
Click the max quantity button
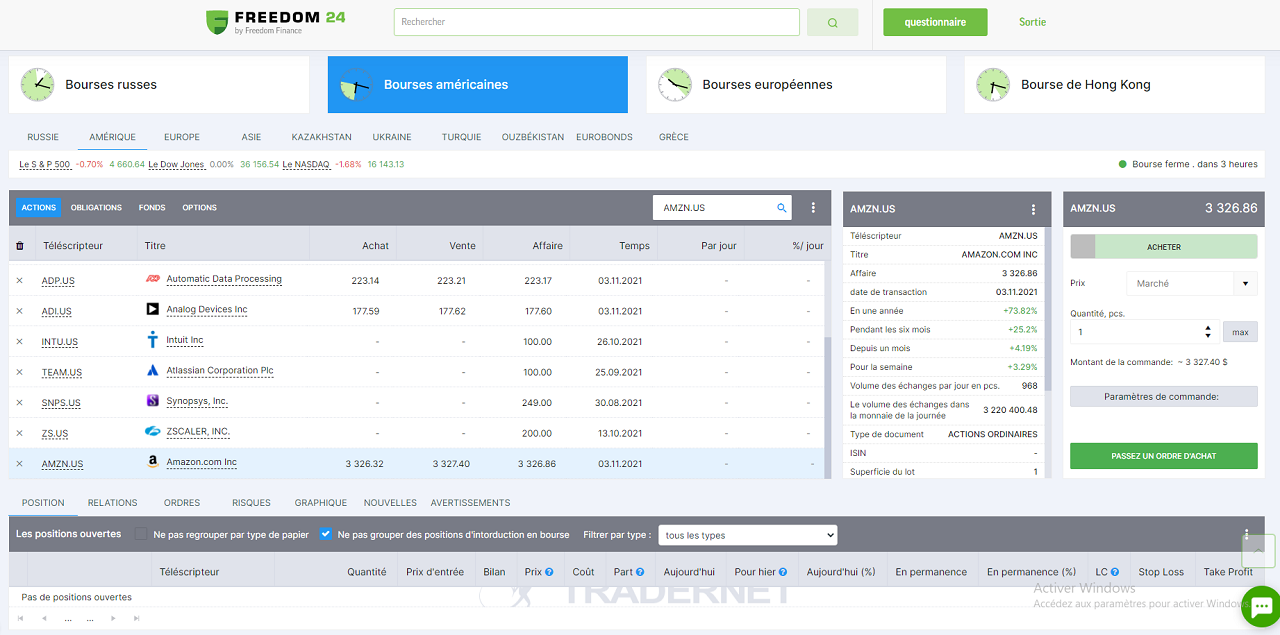(1240, 332)
